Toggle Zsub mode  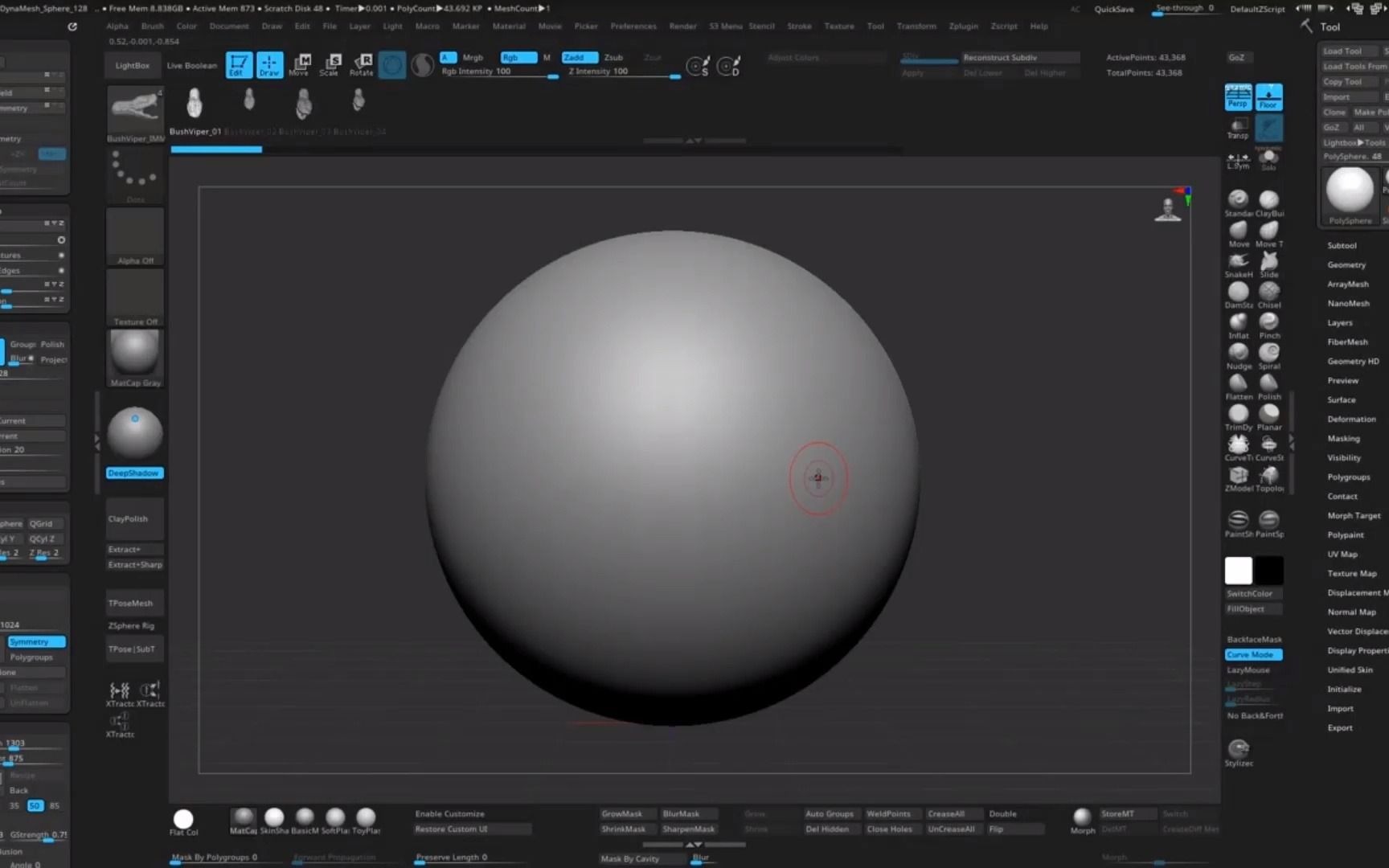613,57
